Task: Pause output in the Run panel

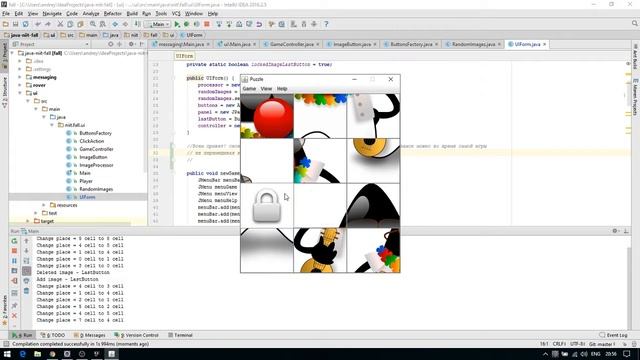Action: [14, 261]
